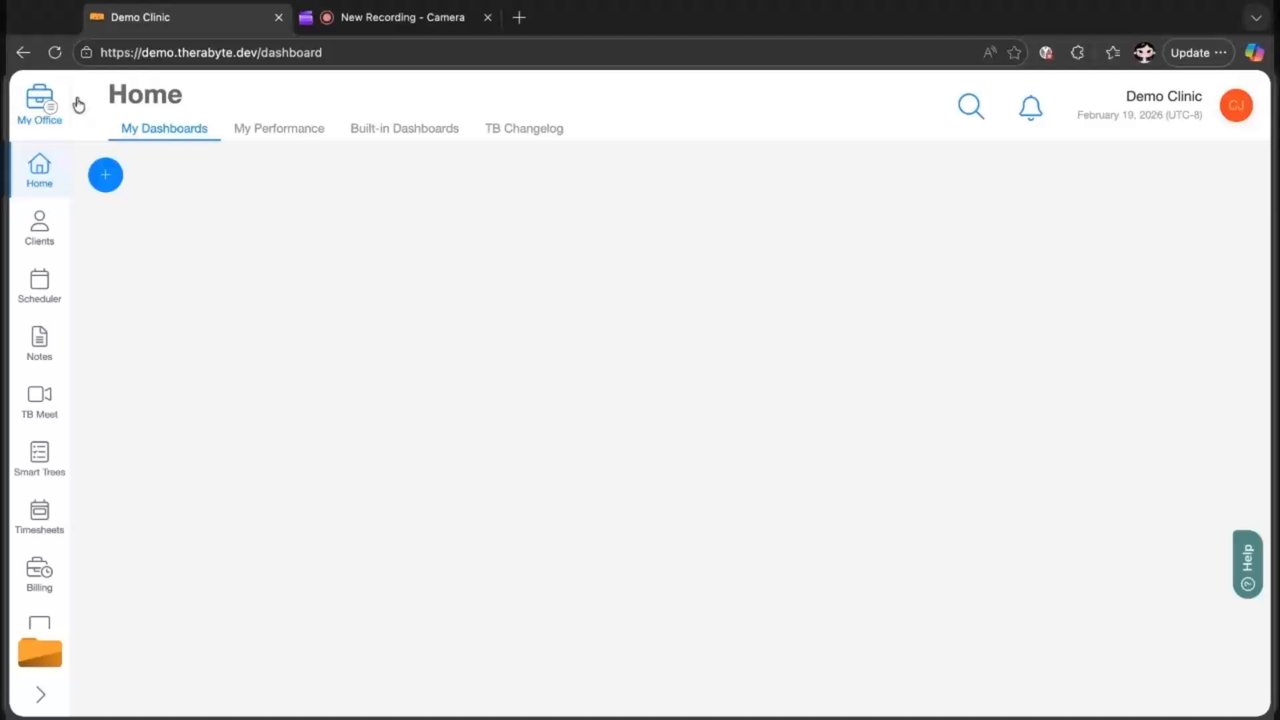The width and height of the screenshot is (1280, 720).
Task: Switch to Demo Clinic browser tab
Action: coord(186,17)
